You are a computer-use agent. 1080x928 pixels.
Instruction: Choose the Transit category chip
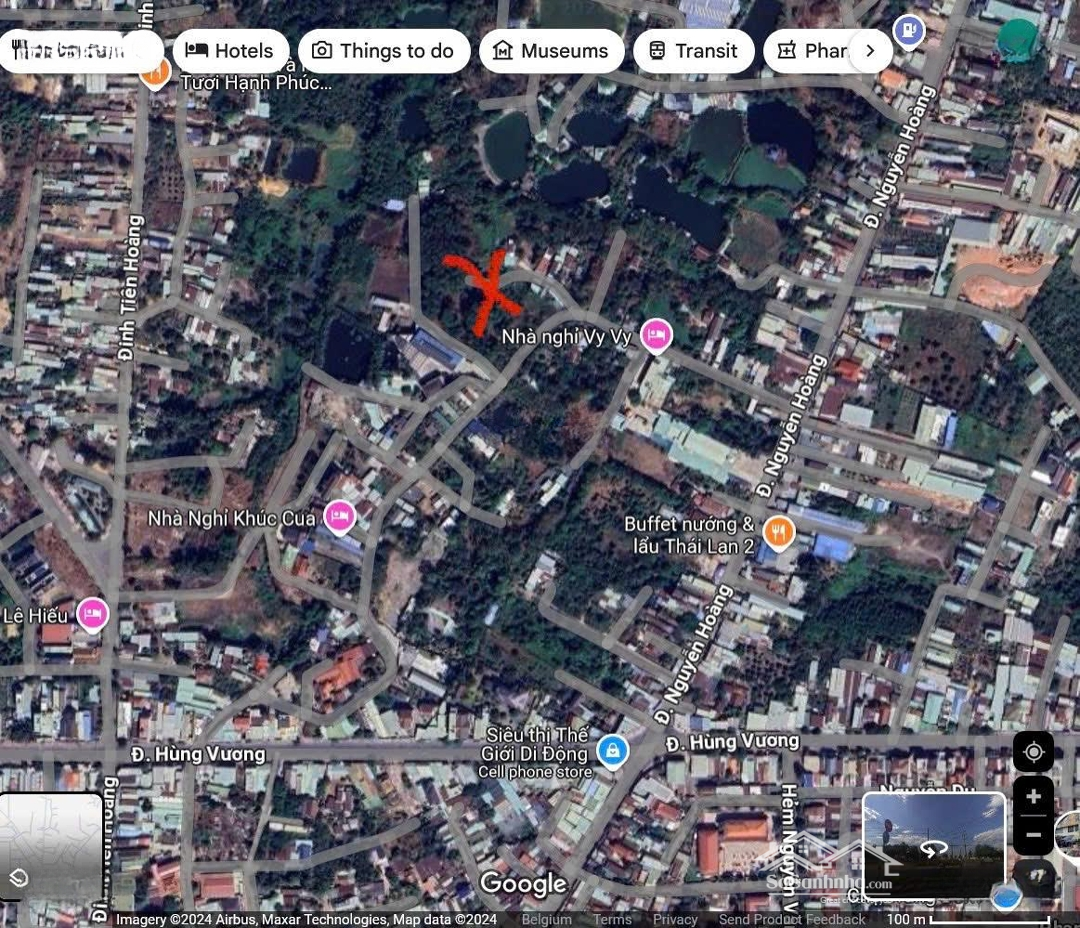tap(693, 51)
